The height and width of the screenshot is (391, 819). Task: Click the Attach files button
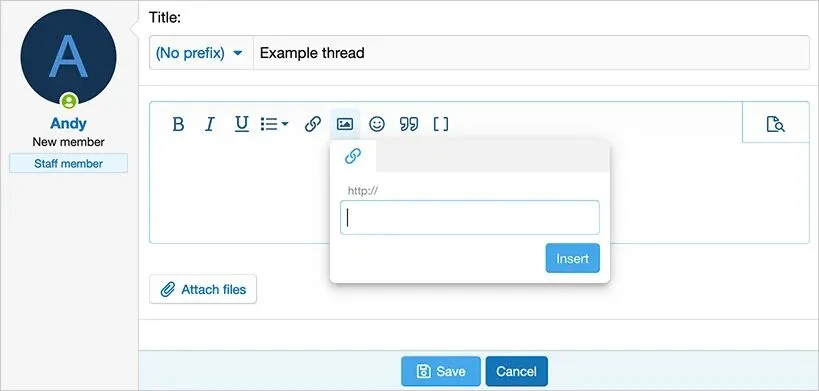click(x=203, y=289)
